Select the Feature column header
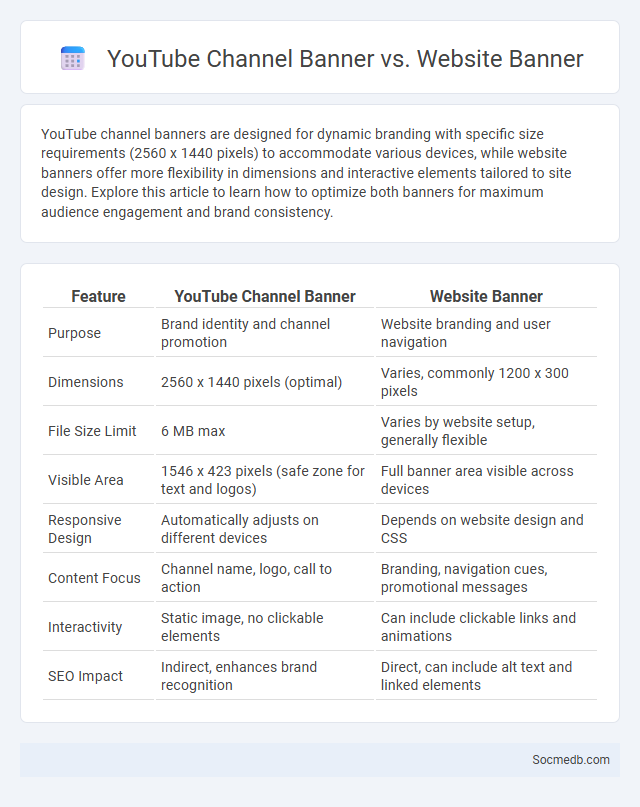This screenshot has height=807, width=640. [x=98, y=296]
